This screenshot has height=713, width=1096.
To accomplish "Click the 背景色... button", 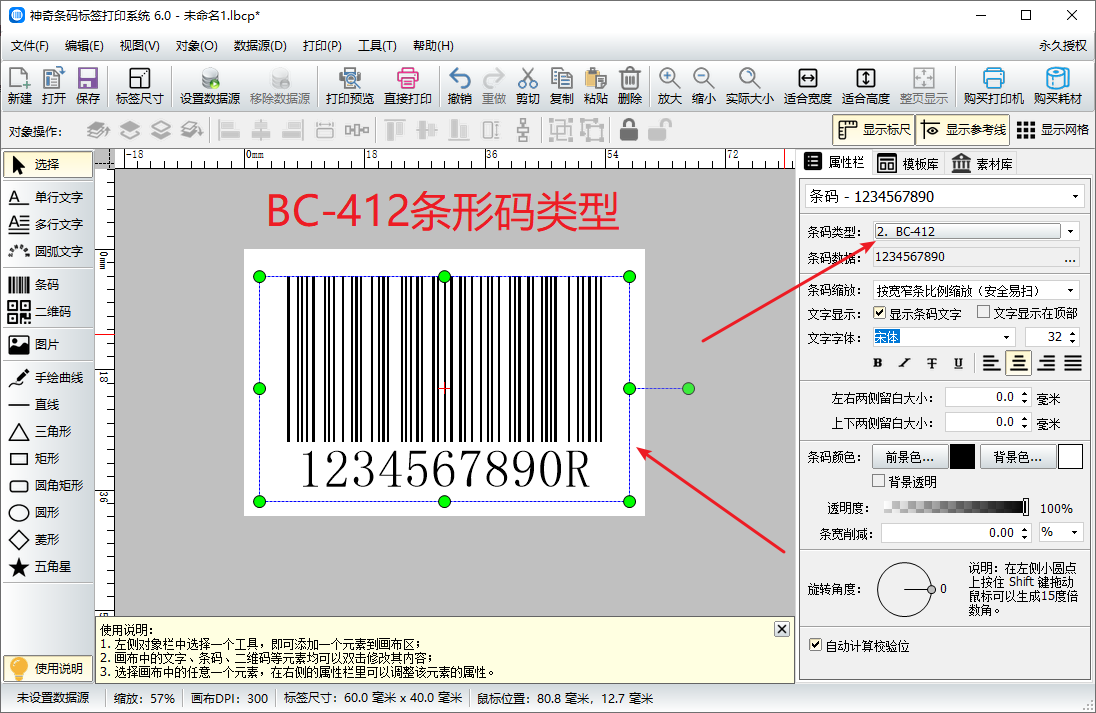I will pyautogui.click(x=1018, y=457).
